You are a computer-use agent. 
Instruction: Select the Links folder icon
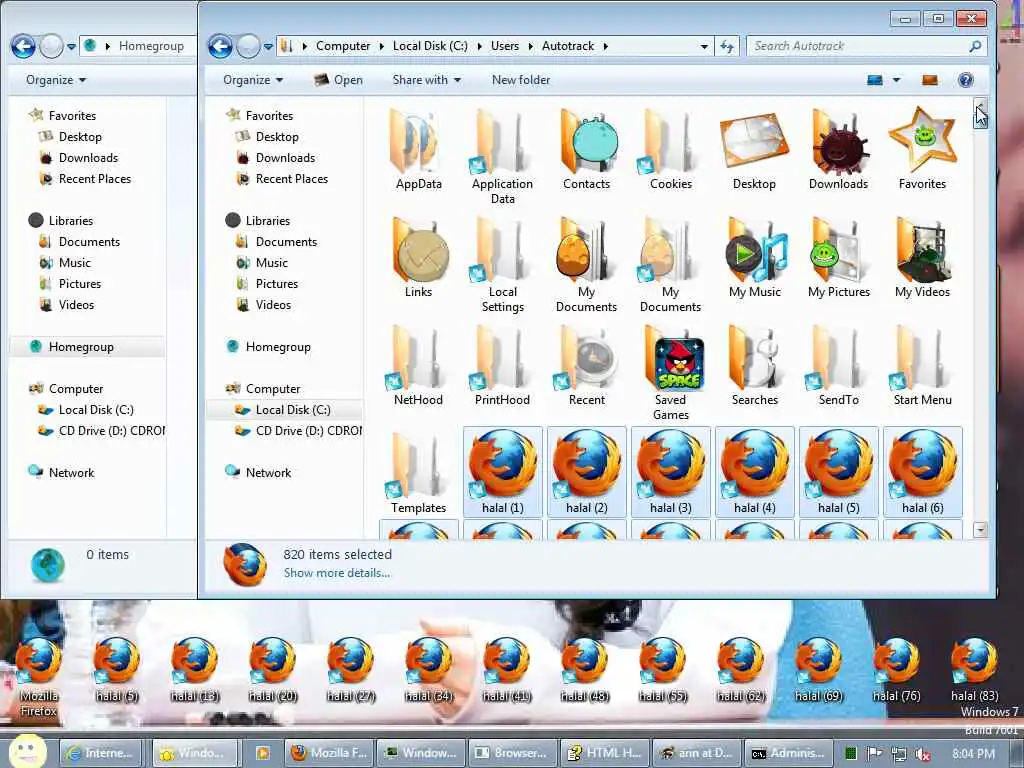click(418, 257)
